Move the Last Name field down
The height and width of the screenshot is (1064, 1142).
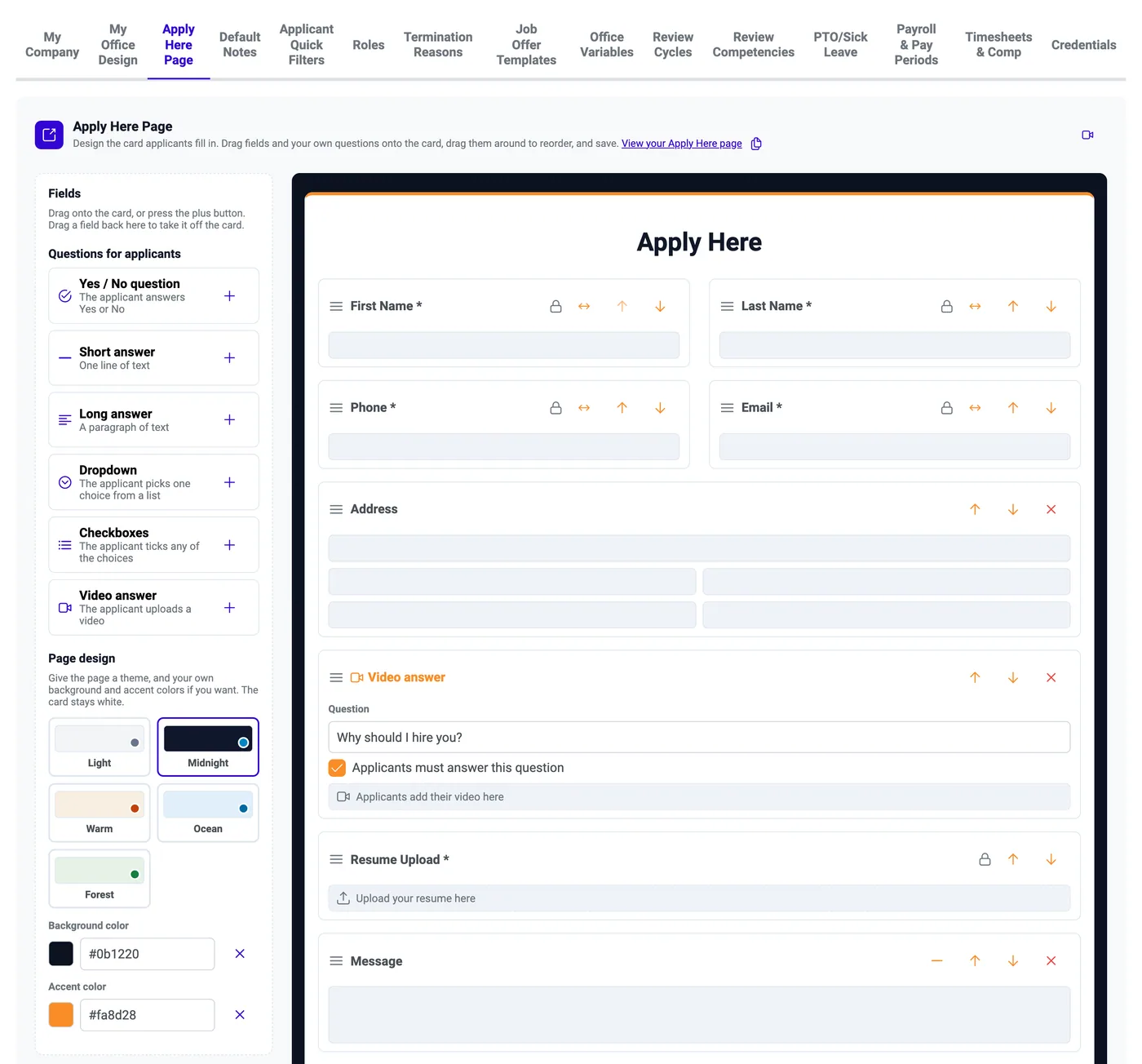1051,306
